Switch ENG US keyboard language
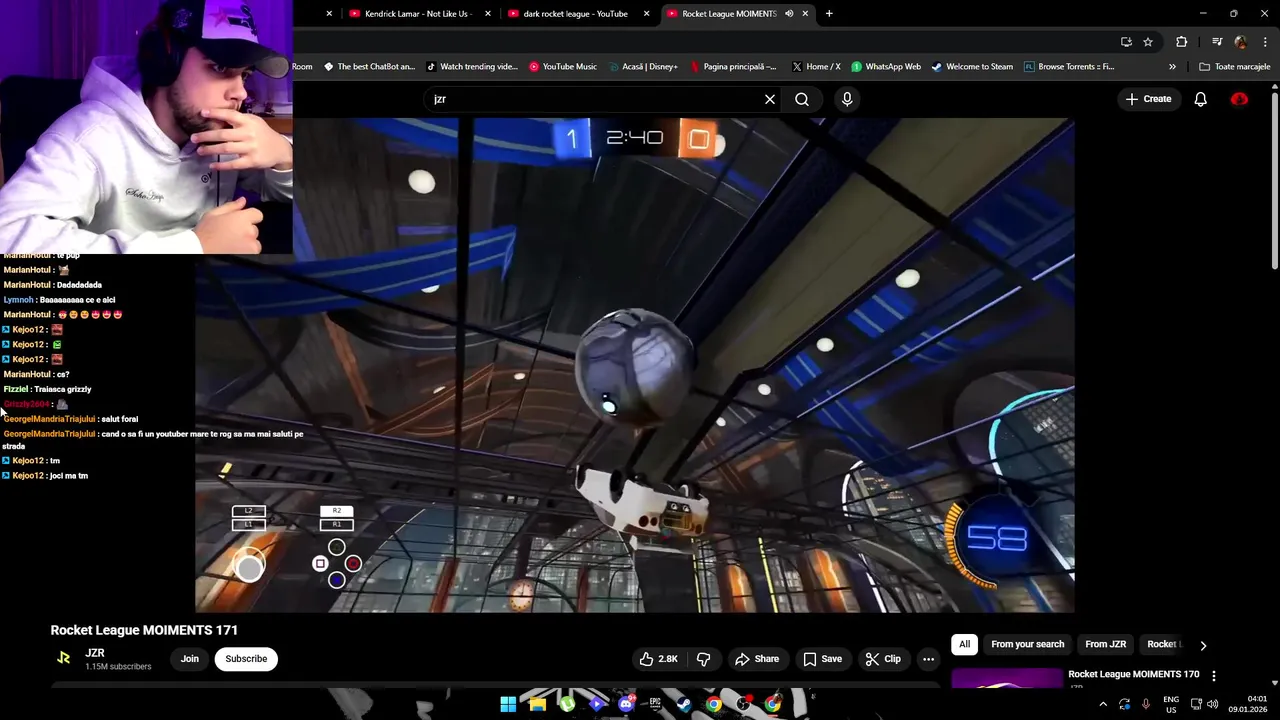The width and height of the screenshot is (1280, 720). click(x=1171, y=704)
